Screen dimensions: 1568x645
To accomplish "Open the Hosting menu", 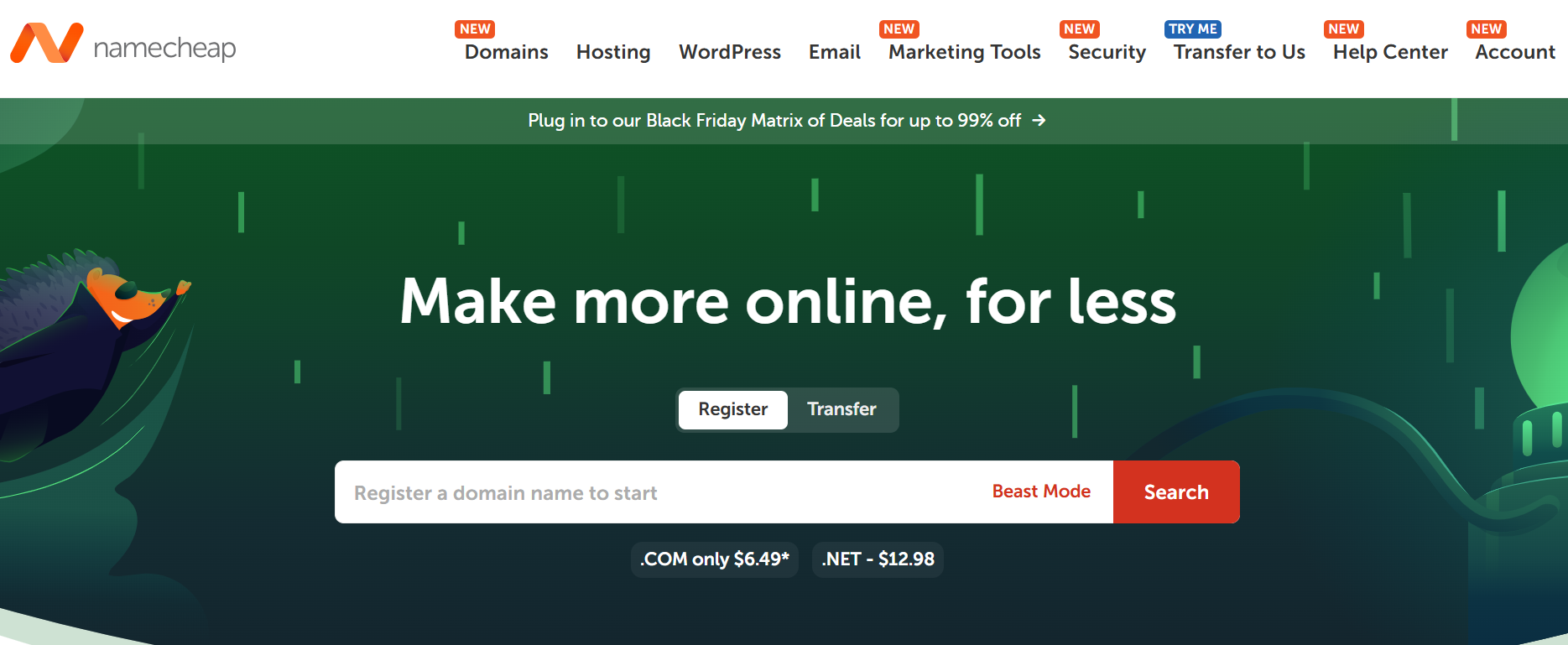I will click(613, 52).
